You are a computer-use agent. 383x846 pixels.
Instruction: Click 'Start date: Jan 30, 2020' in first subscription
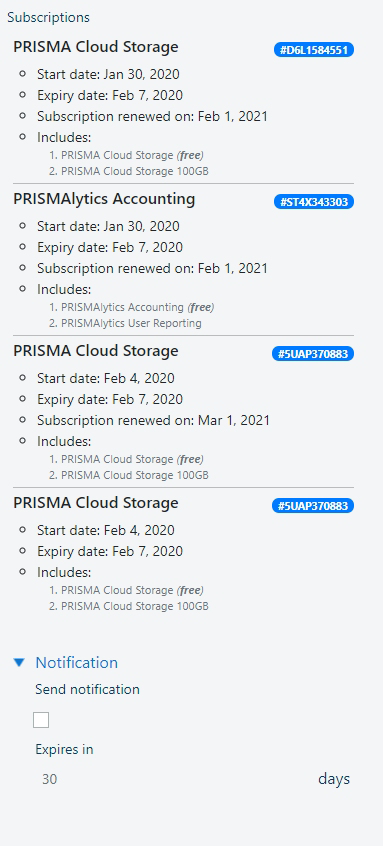point(108,74)
